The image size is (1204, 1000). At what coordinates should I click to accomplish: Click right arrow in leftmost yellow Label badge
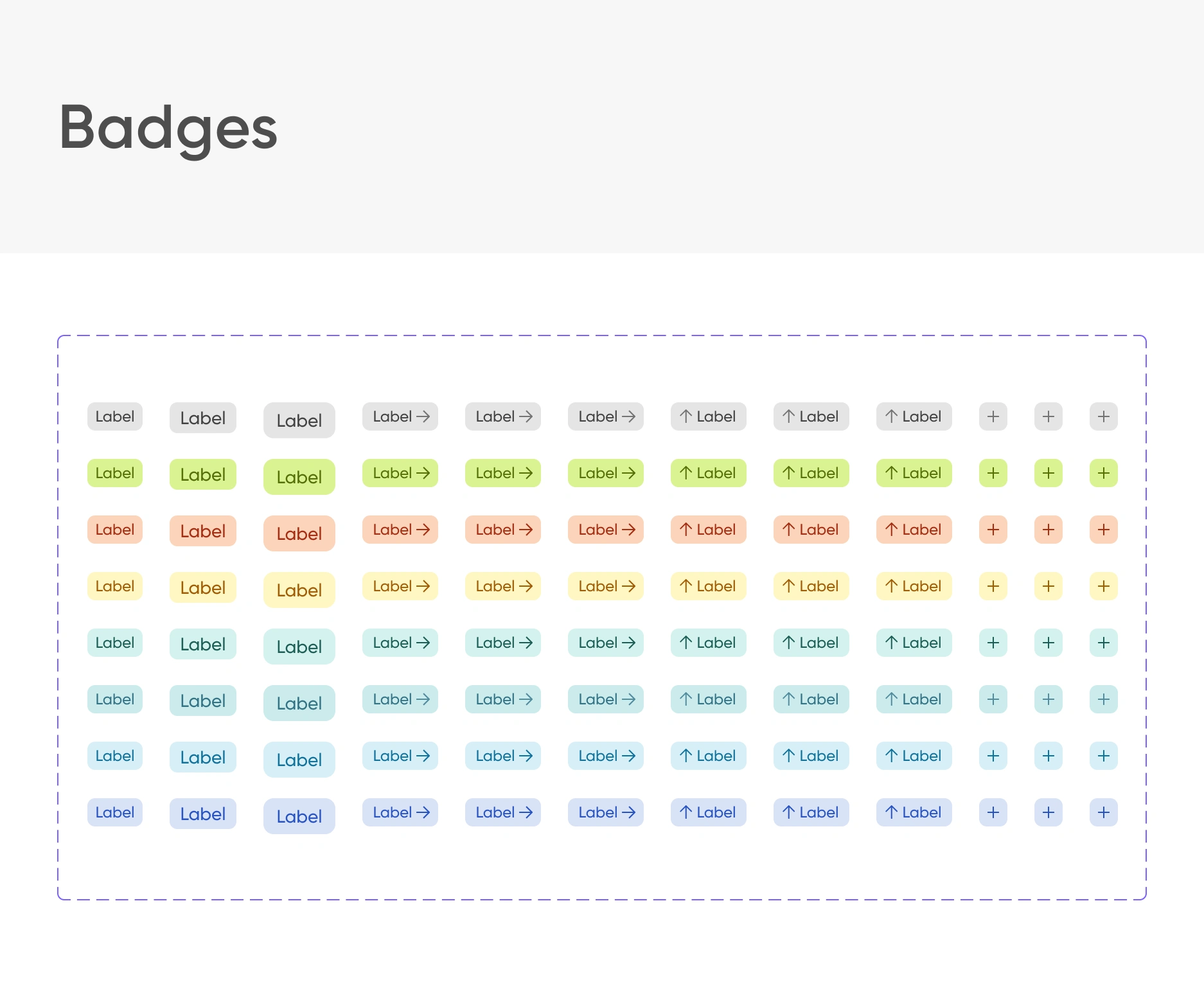pyautogui.click(x=423, y=586)
